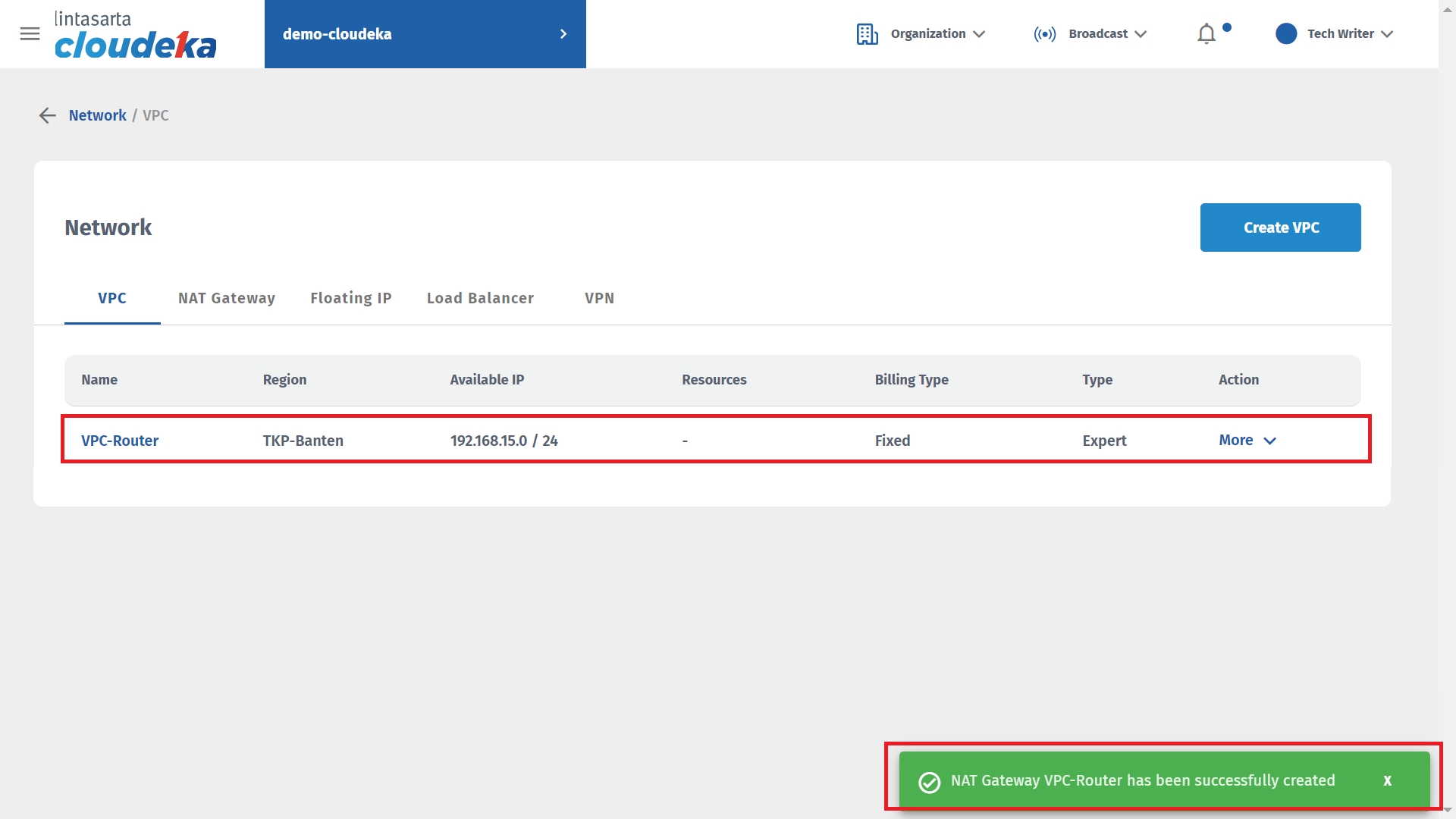Go back using the left arrow
This screenshot has width=1456, height=819.
click(48, 115)
